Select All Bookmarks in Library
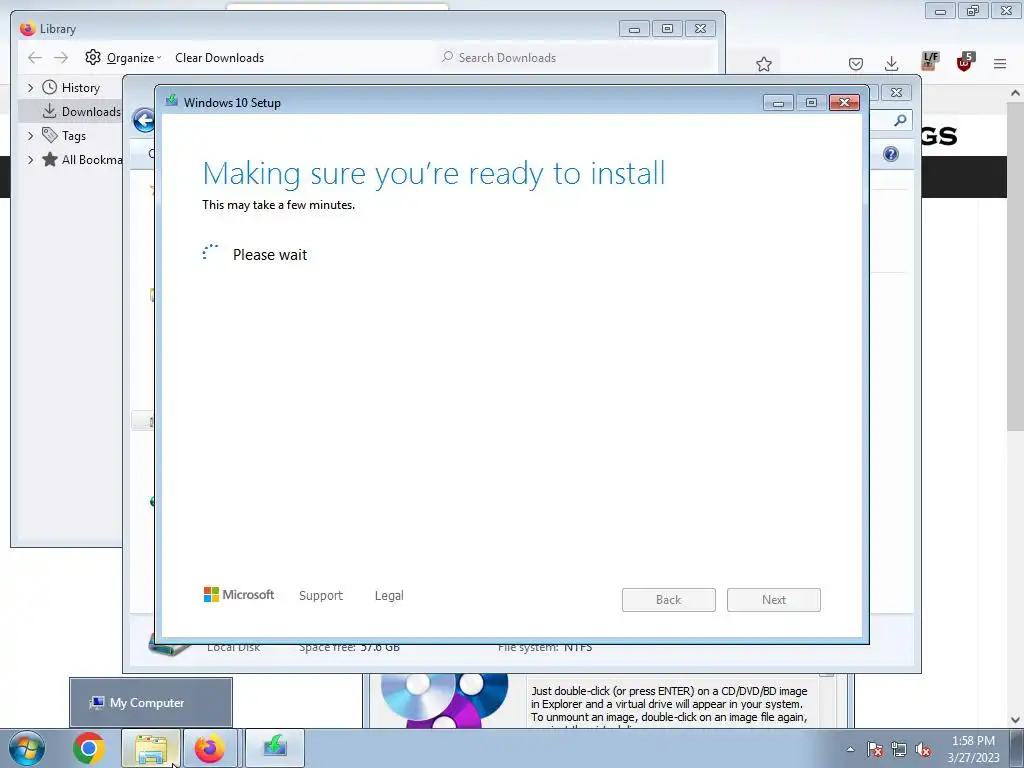 click(x=82, y=159)
